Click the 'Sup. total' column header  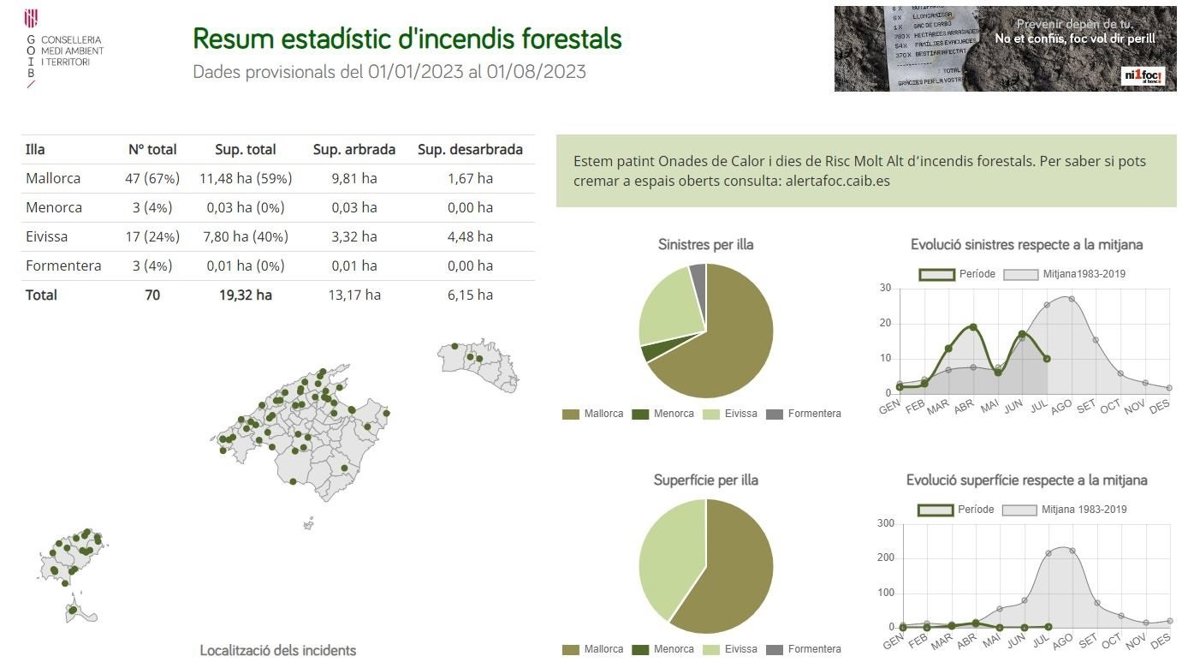pos(245,149)
